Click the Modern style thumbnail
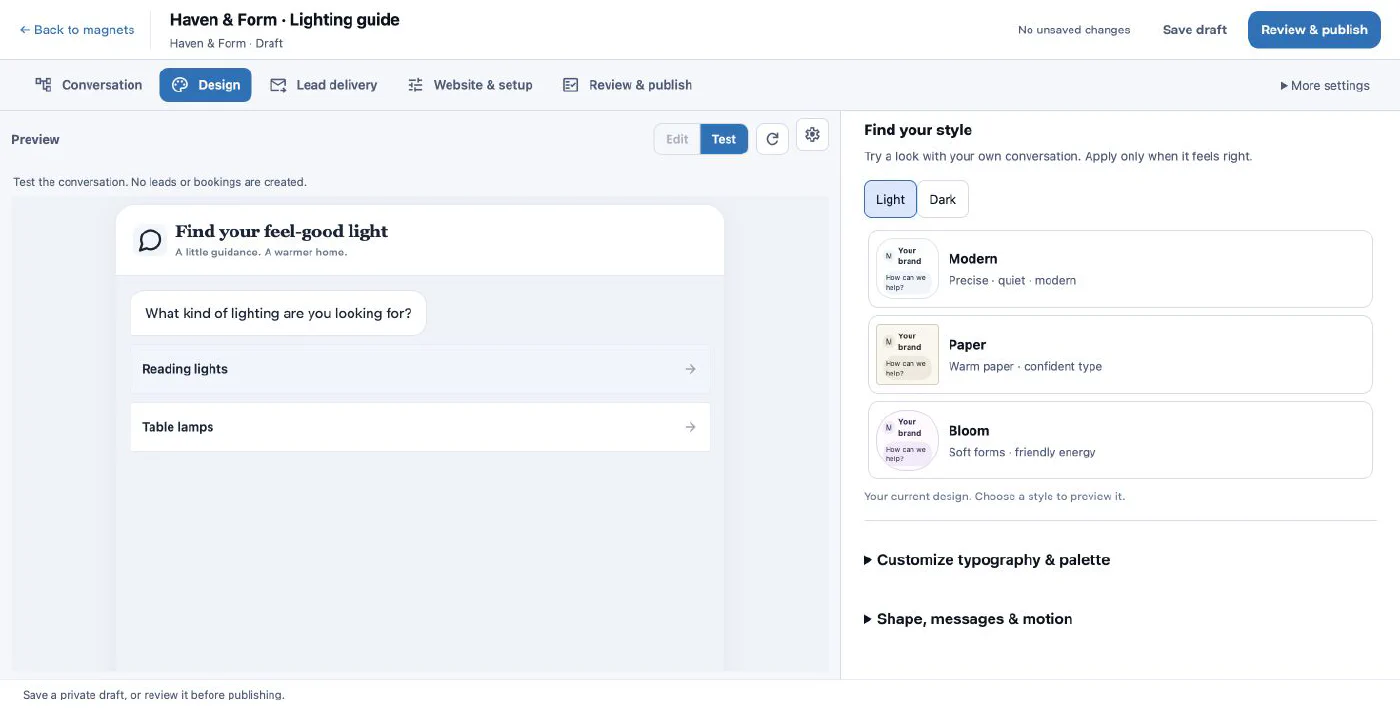The image size is (1400, 710). pos(907,269)
